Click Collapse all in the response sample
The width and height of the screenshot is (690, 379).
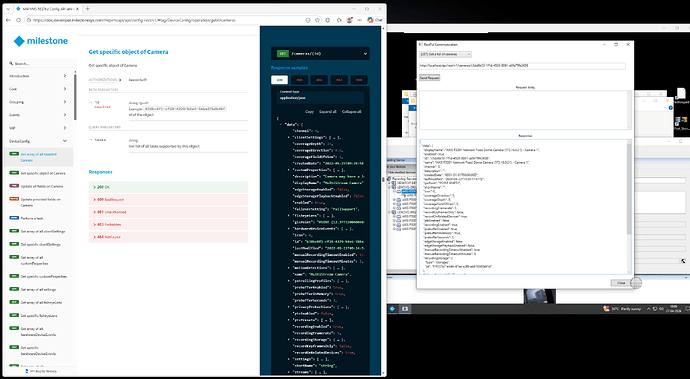click(351, 111)
